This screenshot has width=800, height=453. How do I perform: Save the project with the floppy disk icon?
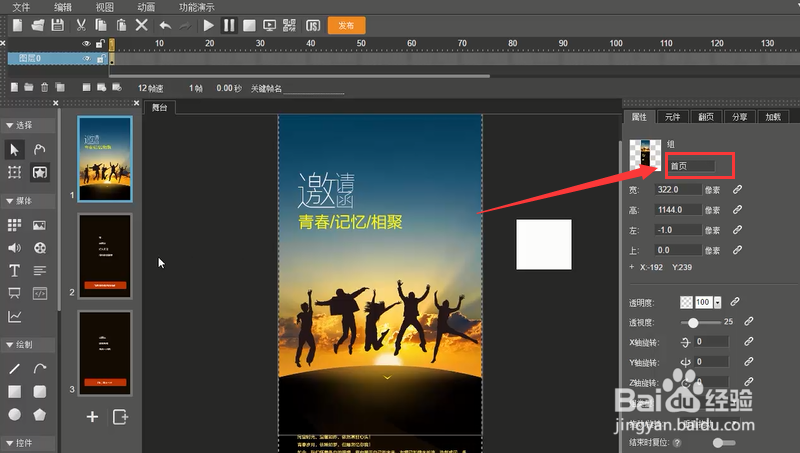(x=58, y=25)
